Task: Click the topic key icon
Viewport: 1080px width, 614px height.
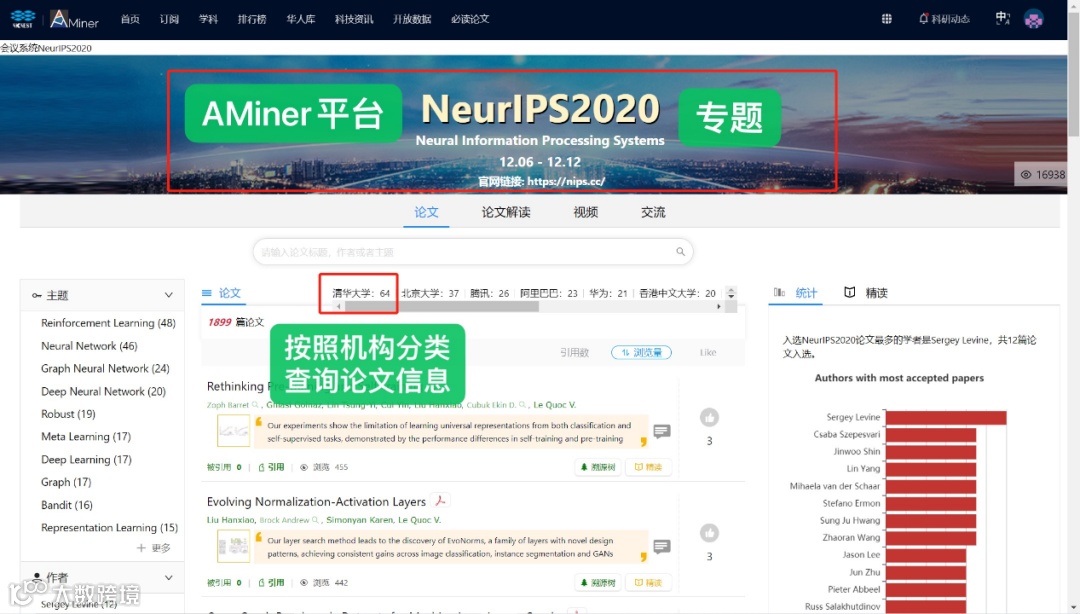Action: point(37,296)
